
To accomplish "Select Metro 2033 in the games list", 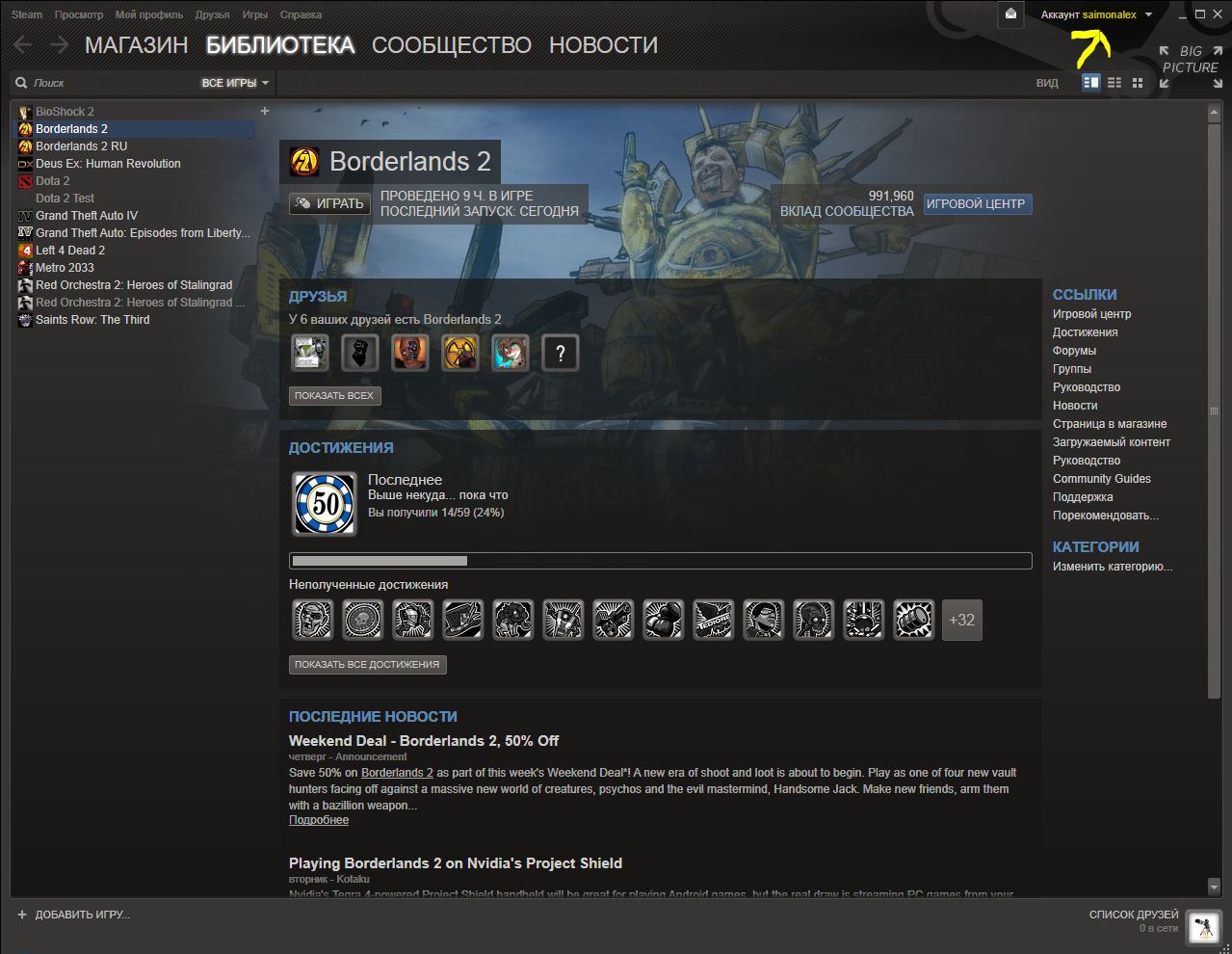I will [x=65, y=268].
